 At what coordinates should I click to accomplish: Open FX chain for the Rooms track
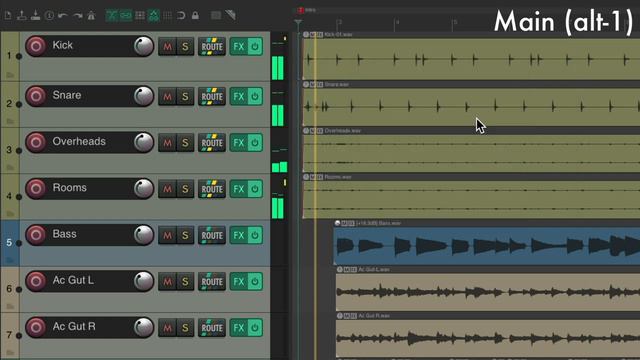pyautogui.click(x=238, y=189)
